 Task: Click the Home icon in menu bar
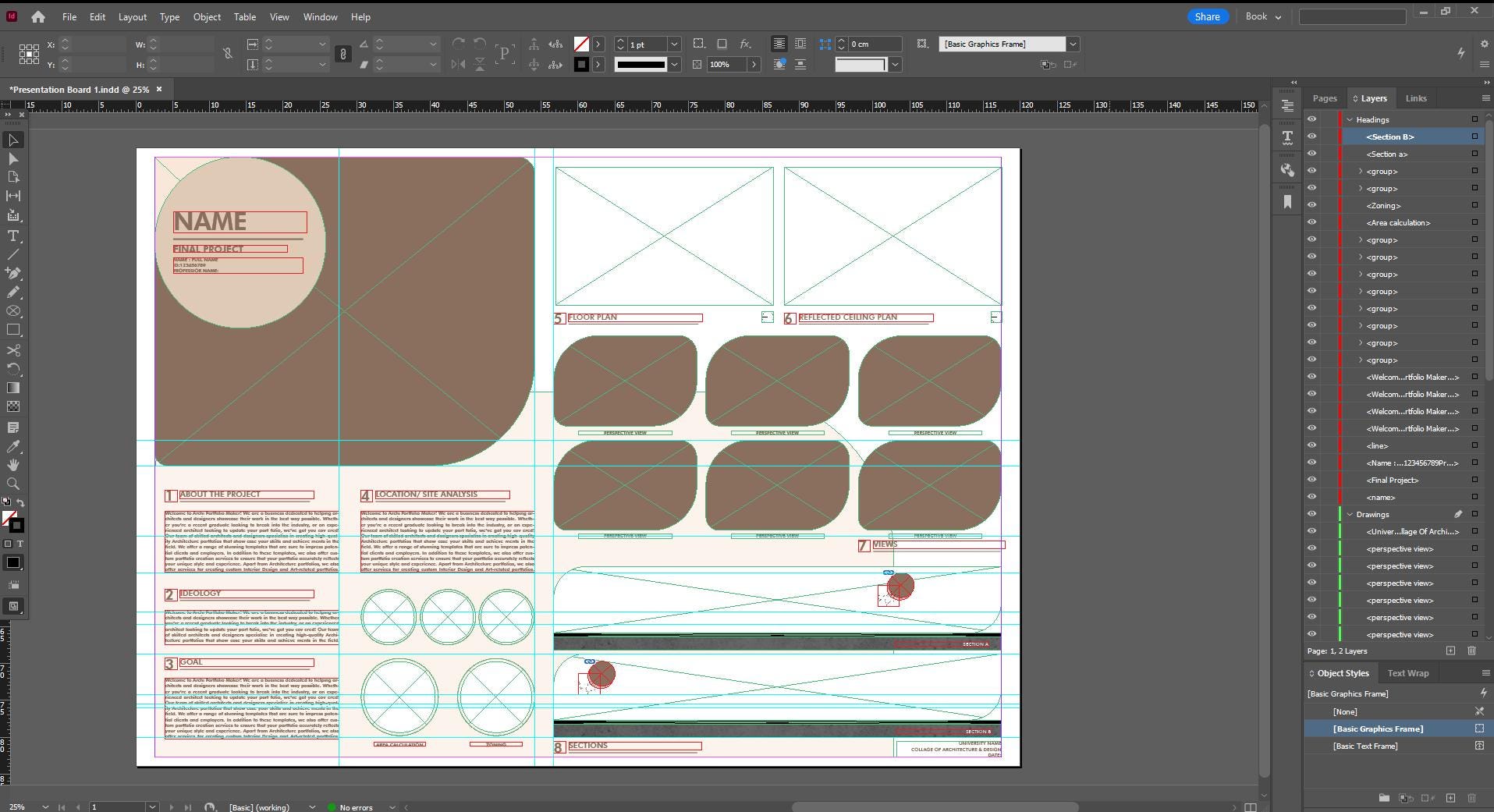(x=37, y=16)
